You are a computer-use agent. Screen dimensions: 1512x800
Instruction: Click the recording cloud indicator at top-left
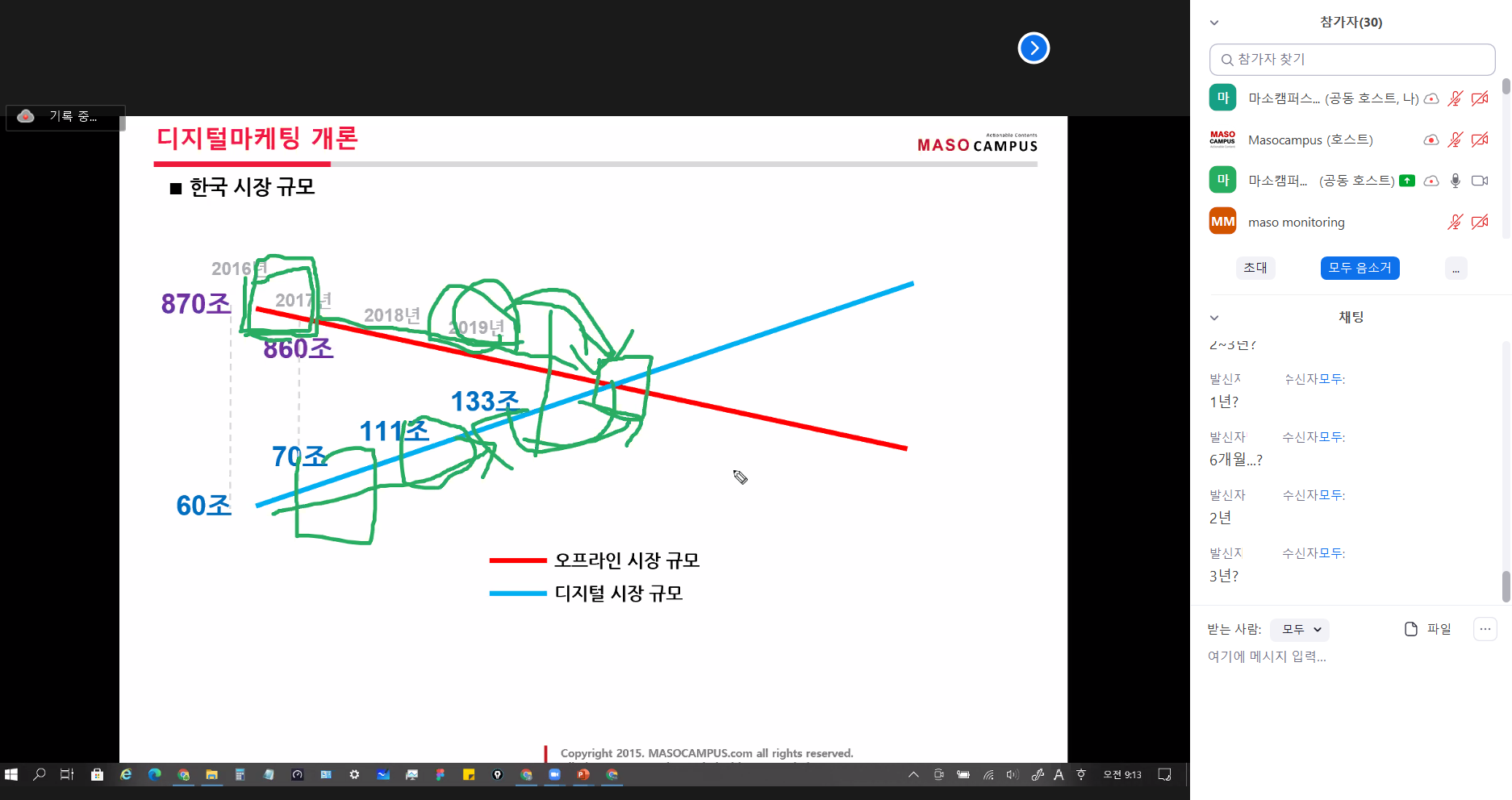tap(26, 116)
